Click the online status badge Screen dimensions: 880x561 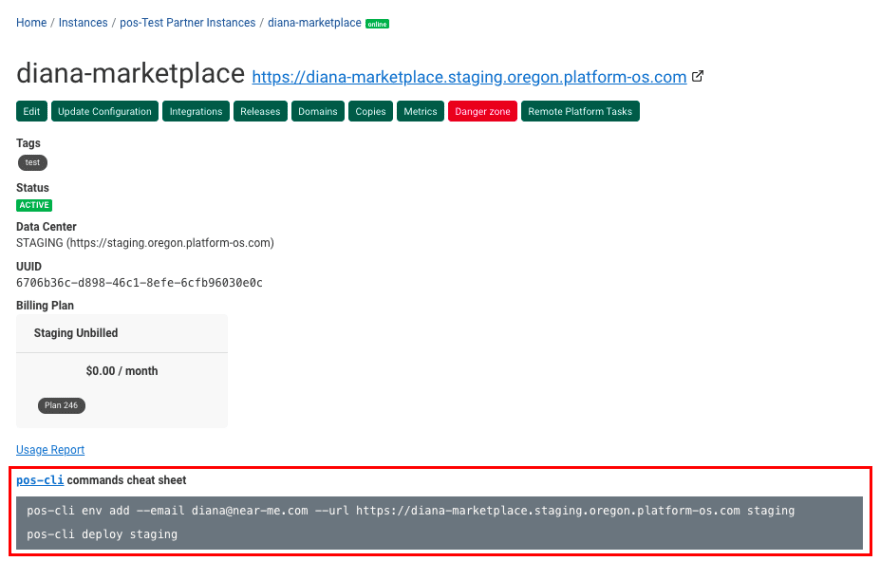[377, 24]
